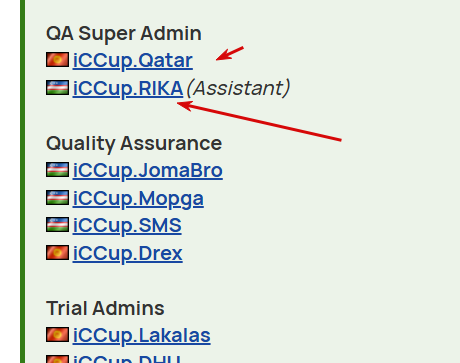Open the partially visible iCCup.DHU link
Viewport: 460px width, 363px height.
pos(127,359)
